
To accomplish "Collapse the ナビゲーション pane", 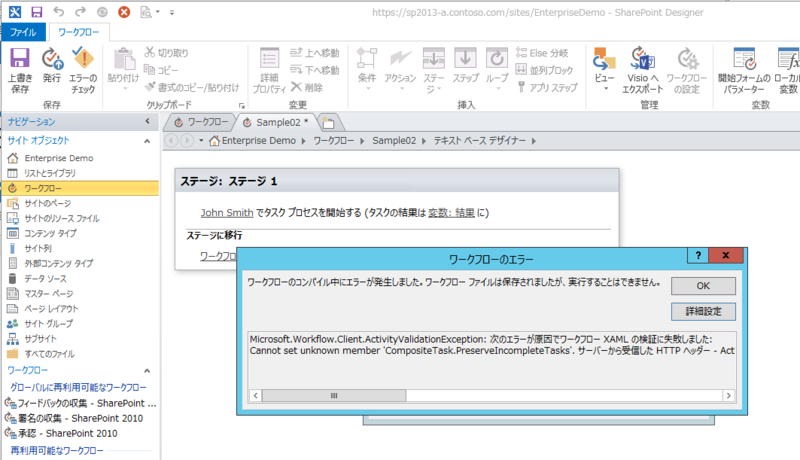I will pyautogui.click(x=147, y=121).
